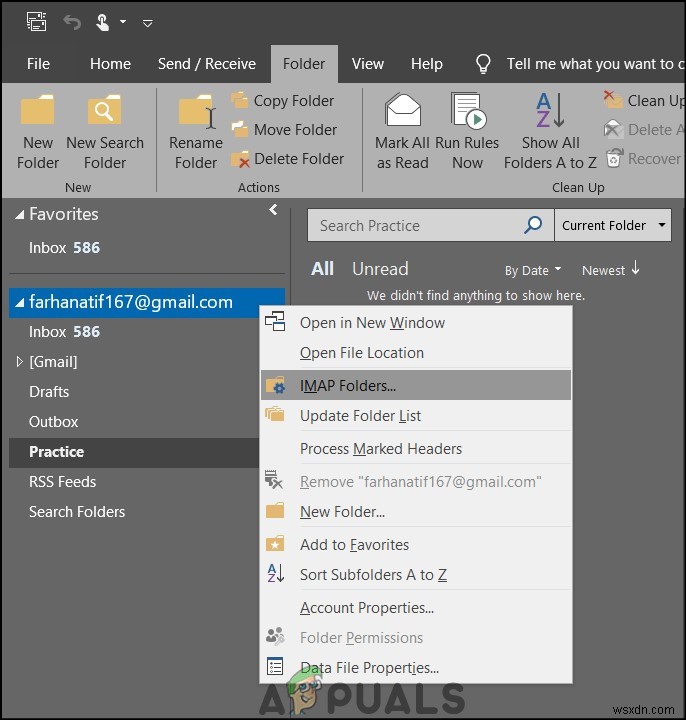Choose Update Folder List

(x=416, y=416)
